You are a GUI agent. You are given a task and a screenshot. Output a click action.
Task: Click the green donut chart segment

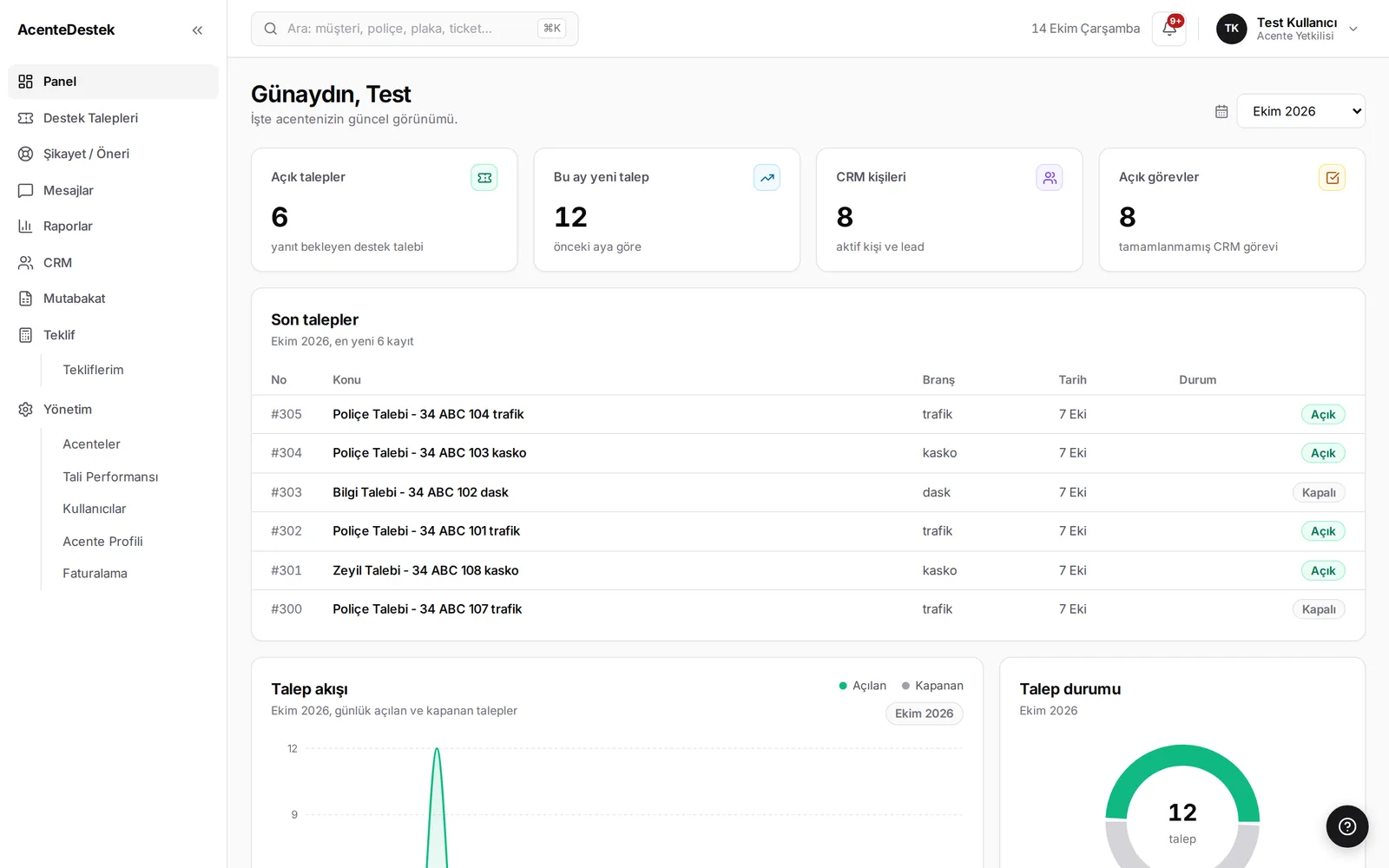coord(1182,766)
